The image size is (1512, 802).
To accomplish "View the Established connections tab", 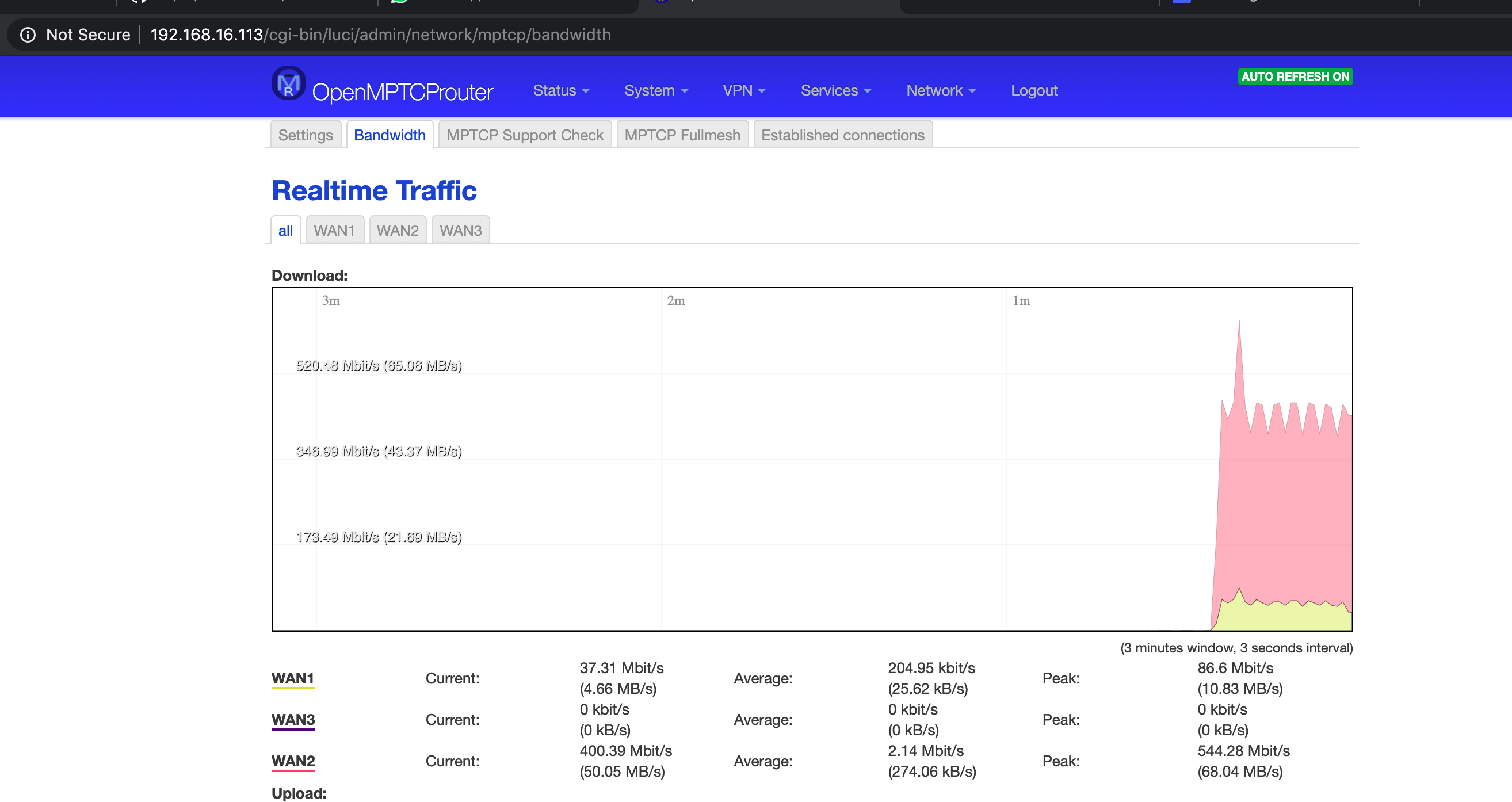I will click(842, 135).
